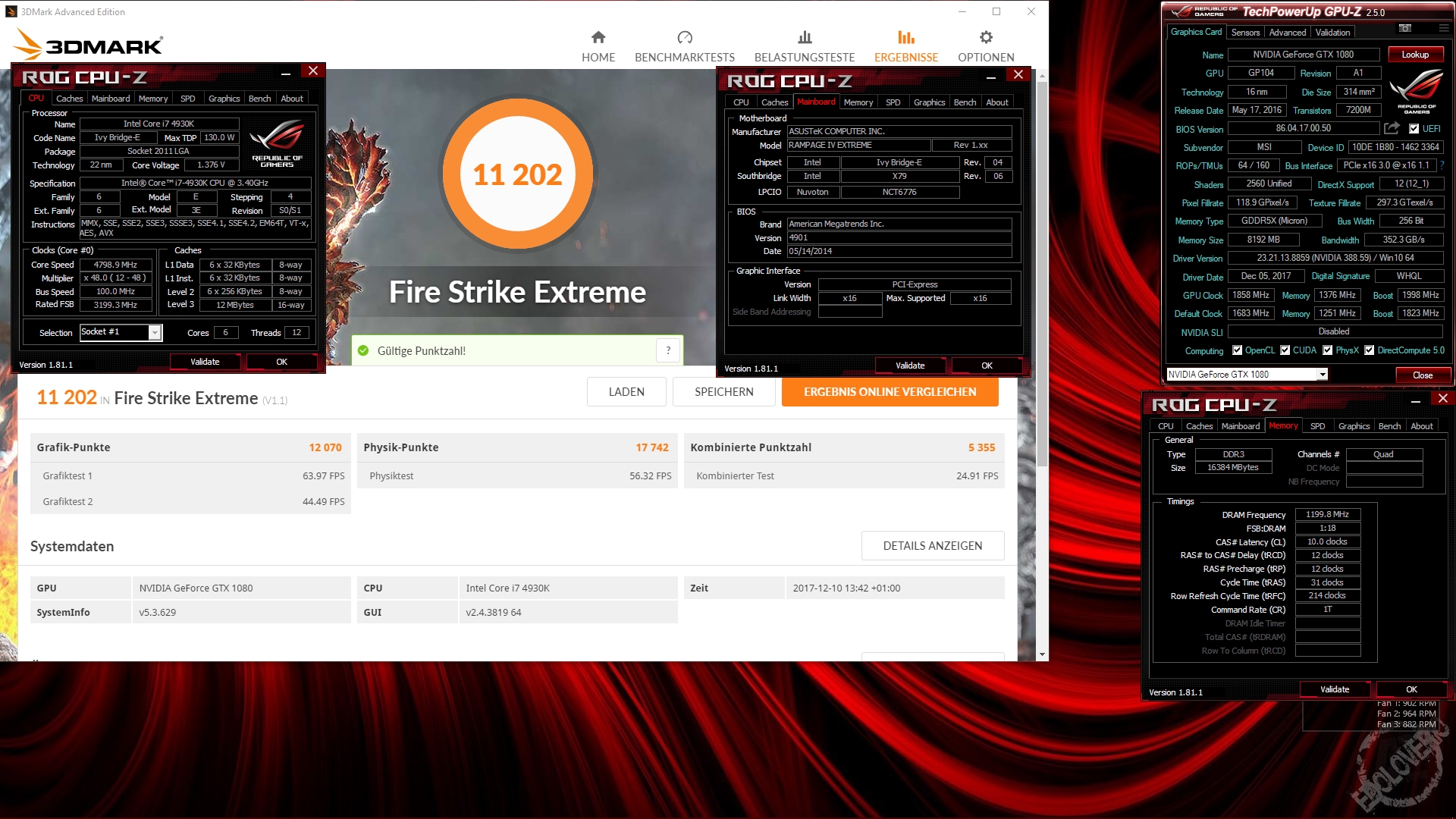Click the Bus Interface question mark in GPU-Z
1456x819 pixels.
(1442, 165)
